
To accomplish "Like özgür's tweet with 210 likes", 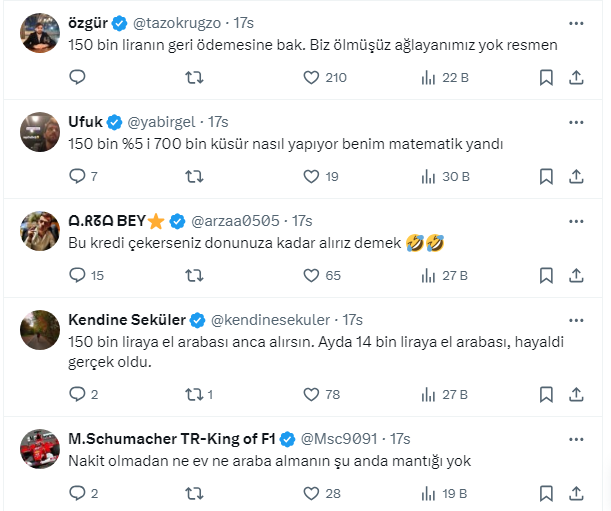I will (x=311, y=77).
